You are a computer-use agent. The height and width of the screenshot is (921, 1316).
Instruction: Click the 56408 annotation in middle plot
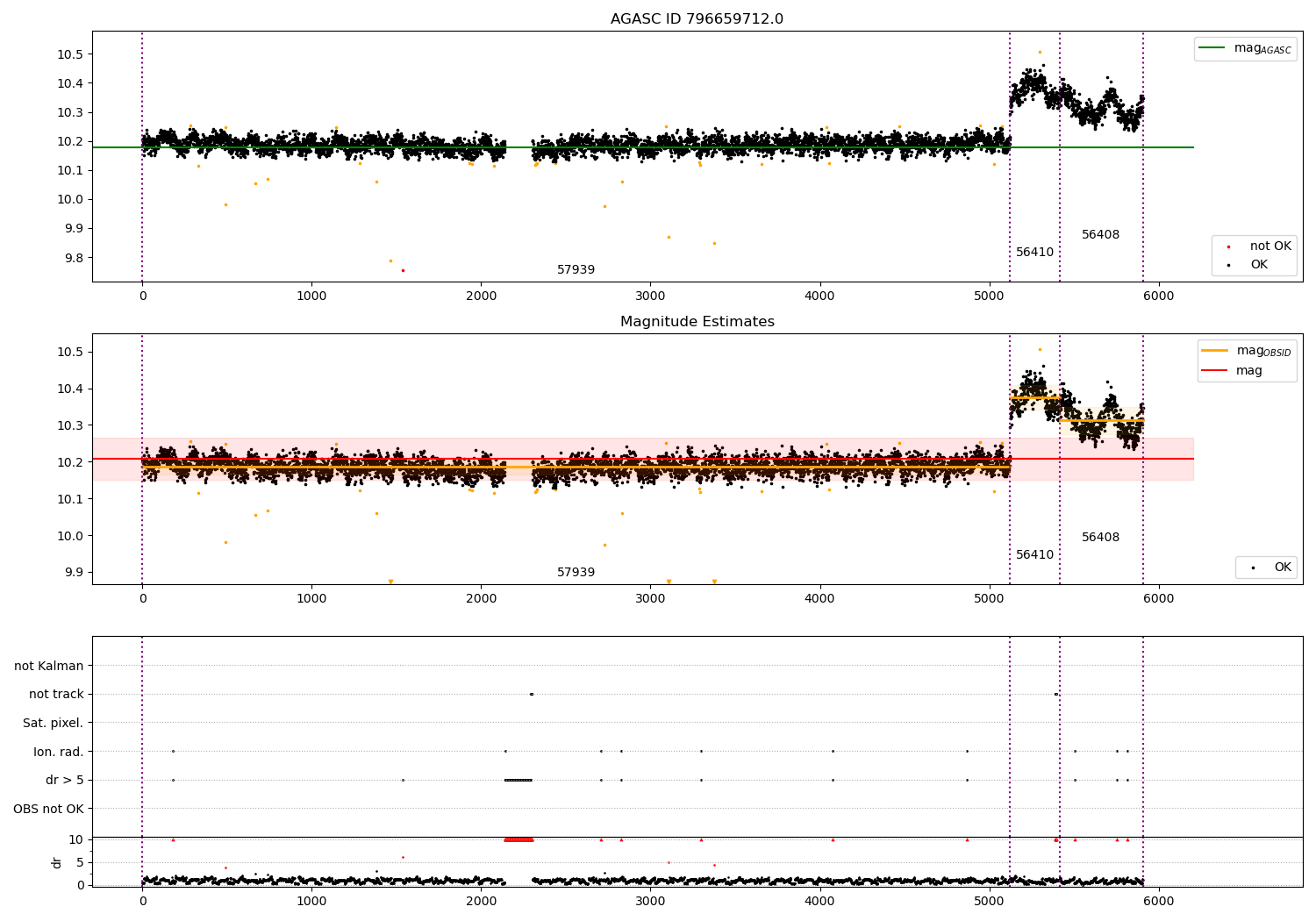point(1100,538)
